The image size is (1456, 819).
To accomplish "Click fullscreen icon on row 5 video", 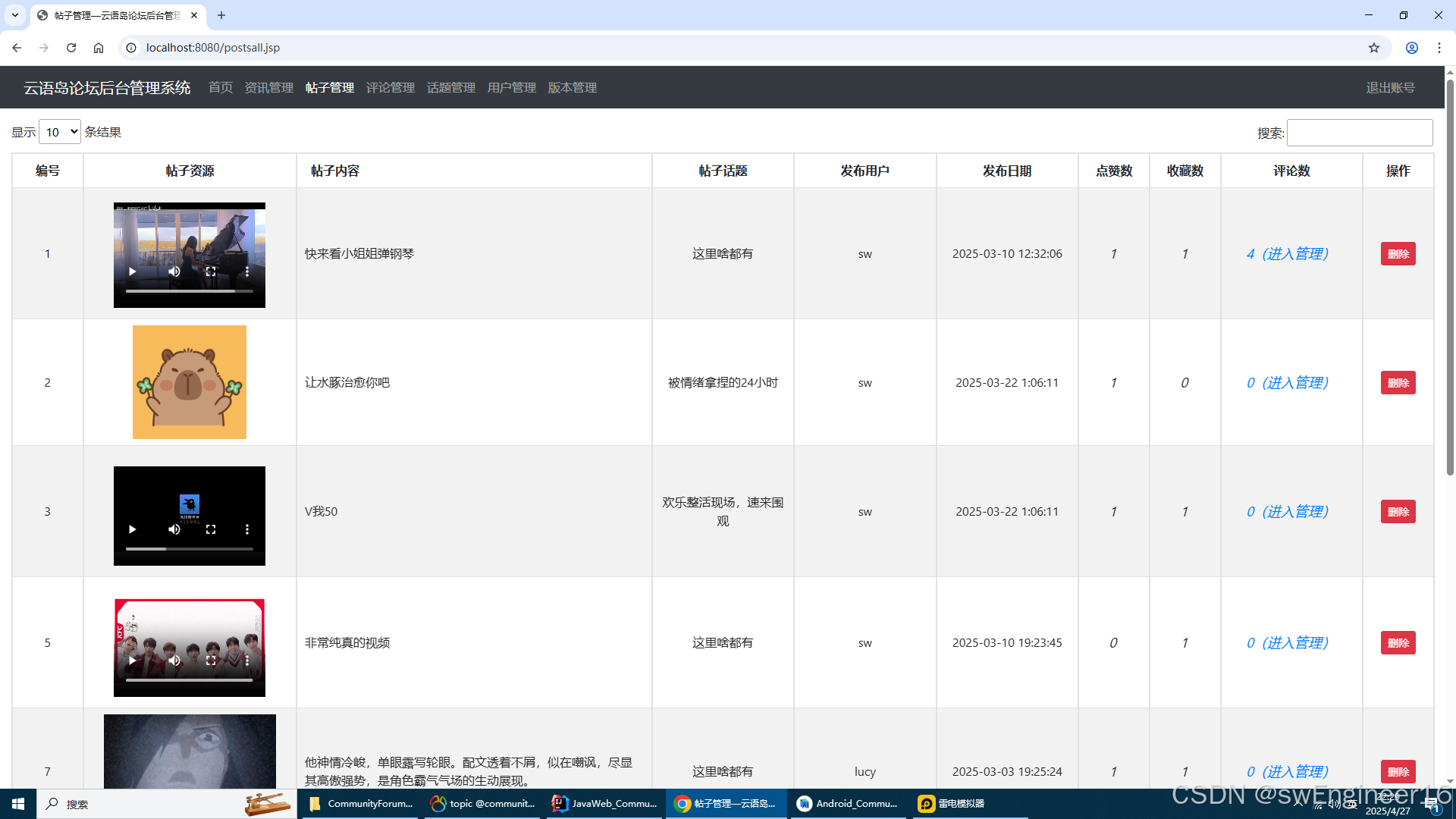I will point(211,661).
